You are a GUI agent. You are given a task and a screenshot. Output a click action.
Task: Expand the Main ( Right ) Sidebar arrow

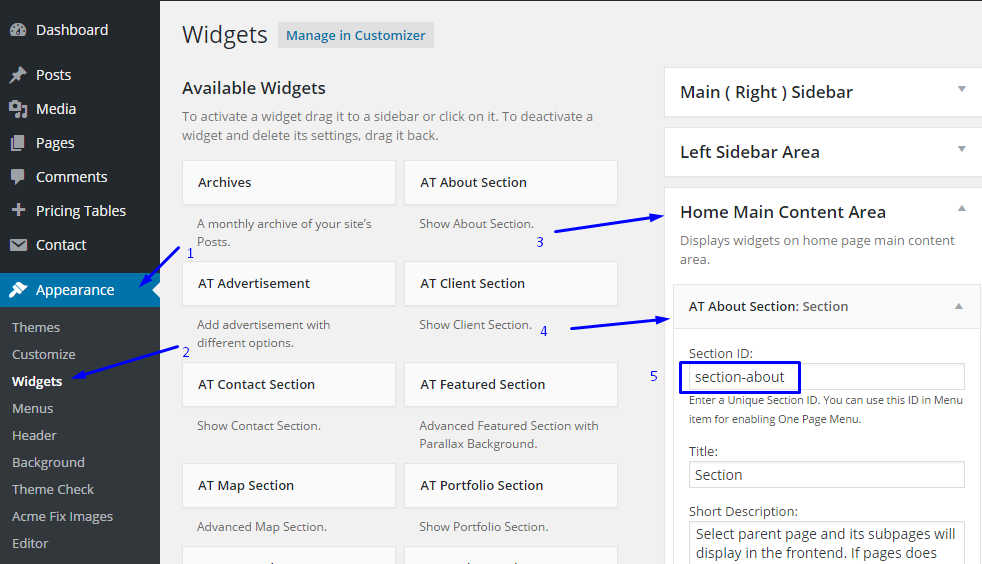(961, 89)
